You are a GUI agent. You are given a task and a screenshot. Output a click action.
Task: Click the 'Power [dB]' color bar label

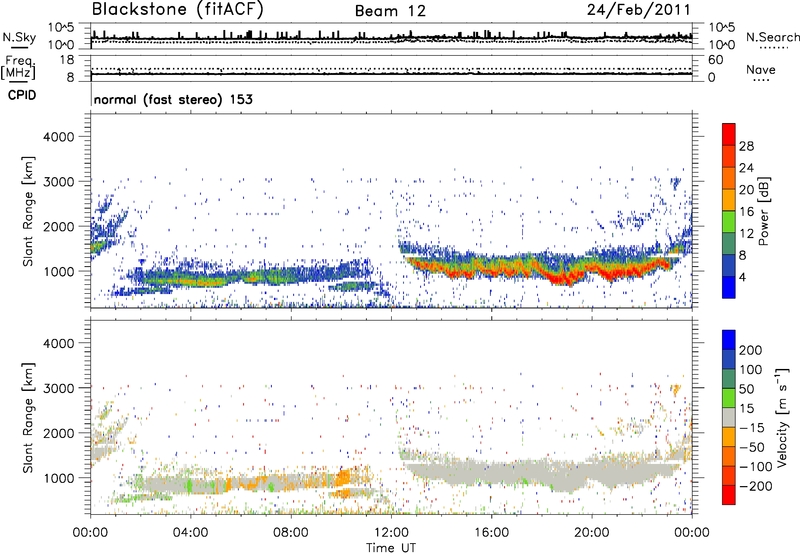[764, 211]
